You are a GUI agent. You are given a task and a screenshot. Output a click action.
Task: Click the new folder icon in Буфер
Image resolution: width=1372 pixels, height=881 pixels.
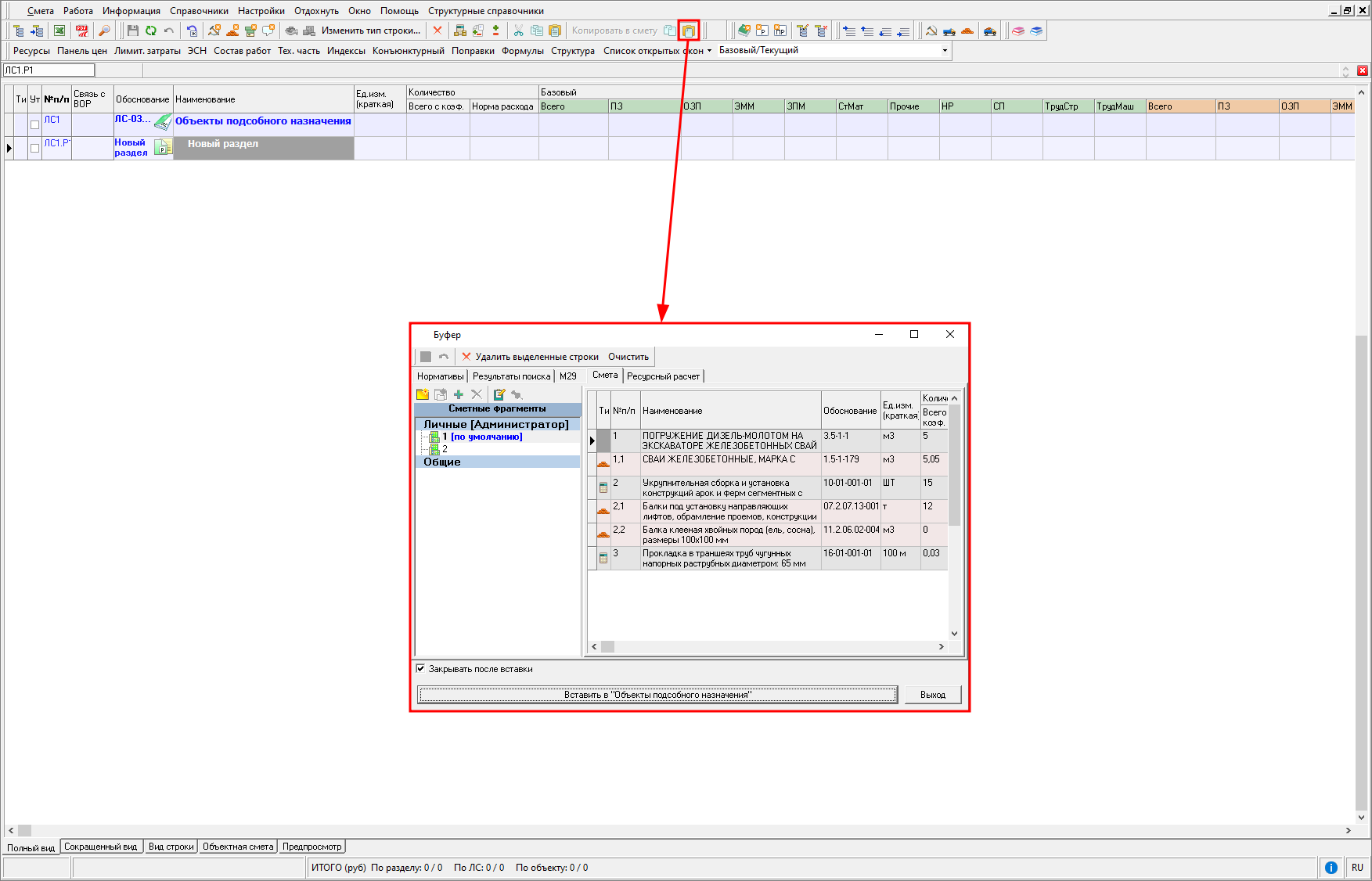point(423,394)
